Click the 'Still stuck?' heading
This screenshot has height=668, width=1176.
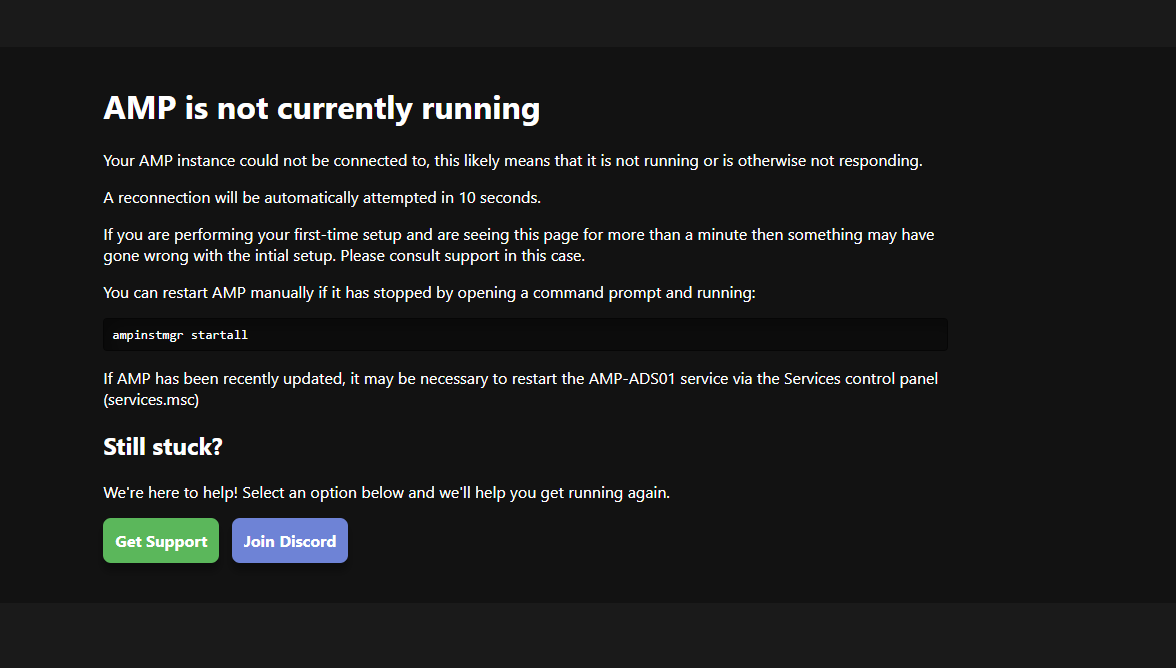pos(163,447)
